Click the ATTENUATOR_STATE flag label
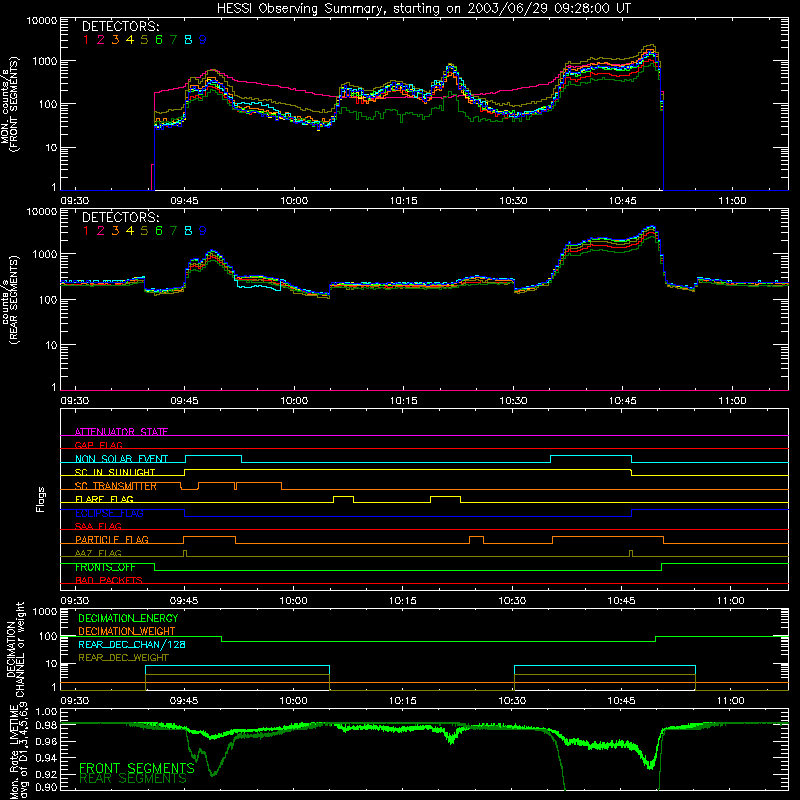Screen dimensions: 800x800 (121, 431)
